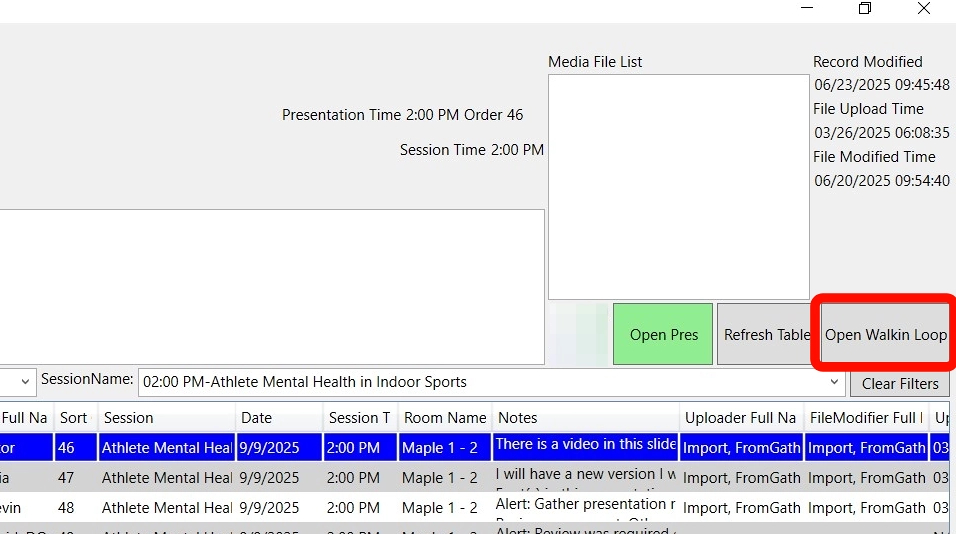Viewport: 956px width, 534px height.
Task: Click the File Upload Time value 03/26/2025
Action: (882, 132)
